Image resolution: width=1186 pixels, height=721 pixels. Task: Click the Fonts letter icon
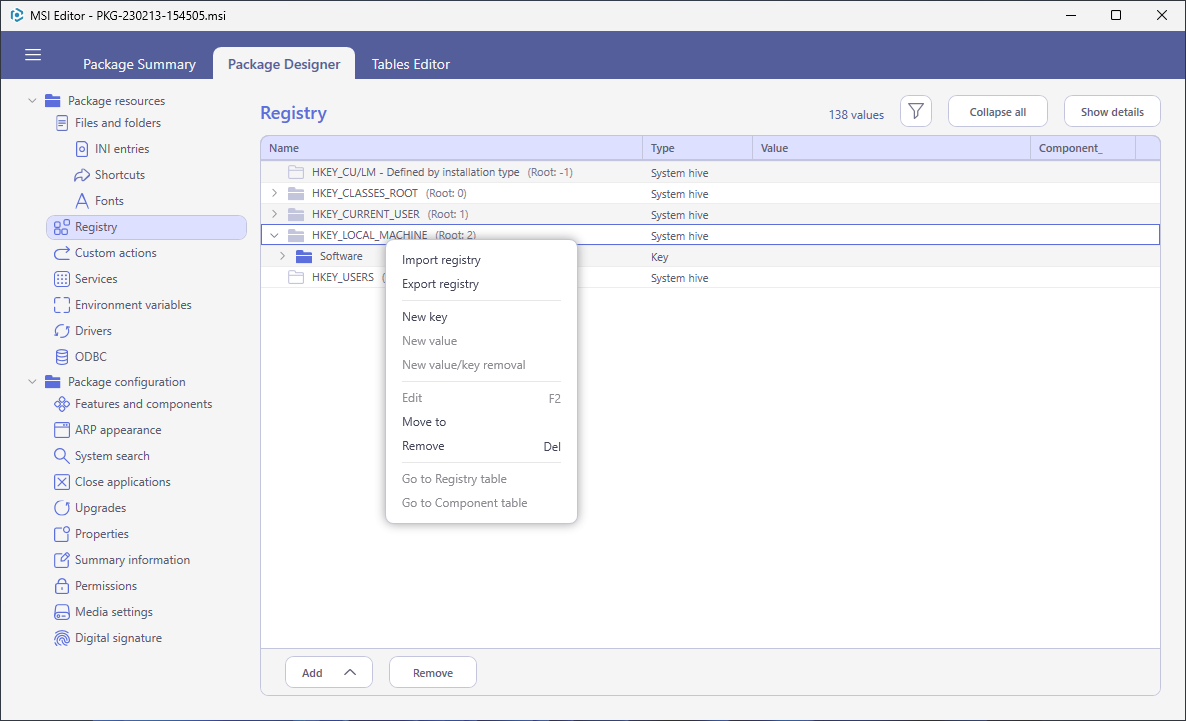(x=82, y=200)
